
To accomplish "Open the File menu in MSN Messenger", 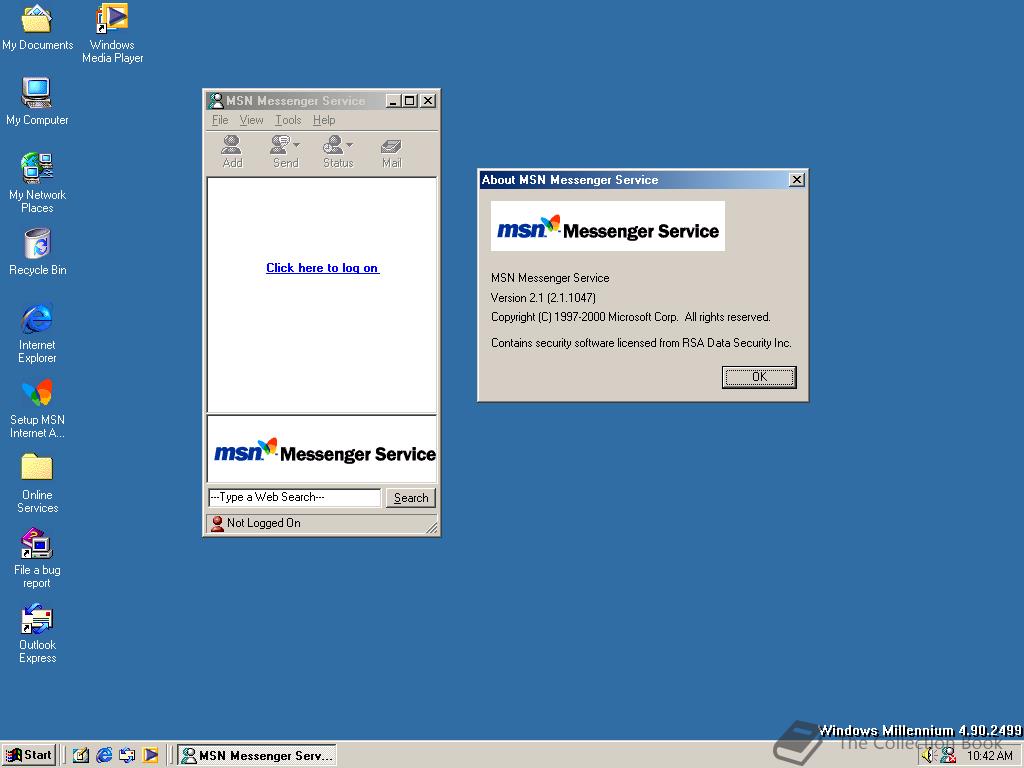I will 220,120.
